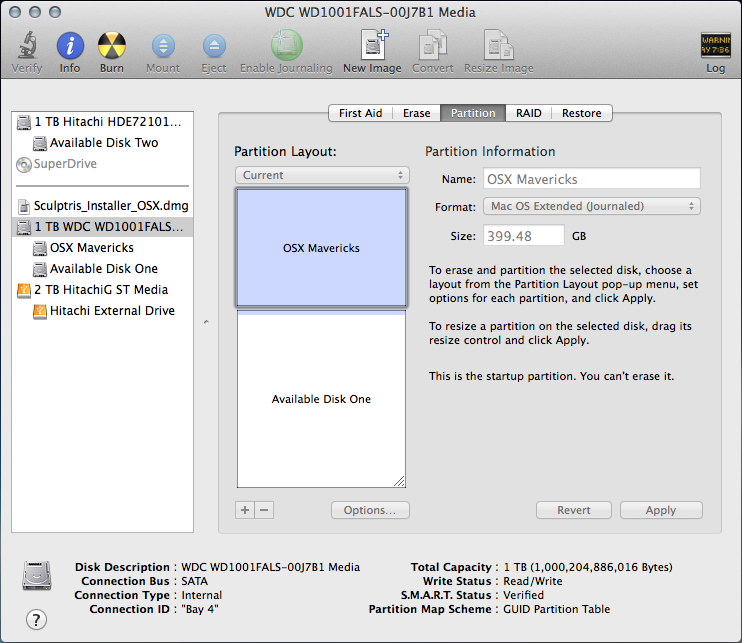742x643 pixels.
Task: Click the Verify microscope icon
Action: [x=27, y=45]
